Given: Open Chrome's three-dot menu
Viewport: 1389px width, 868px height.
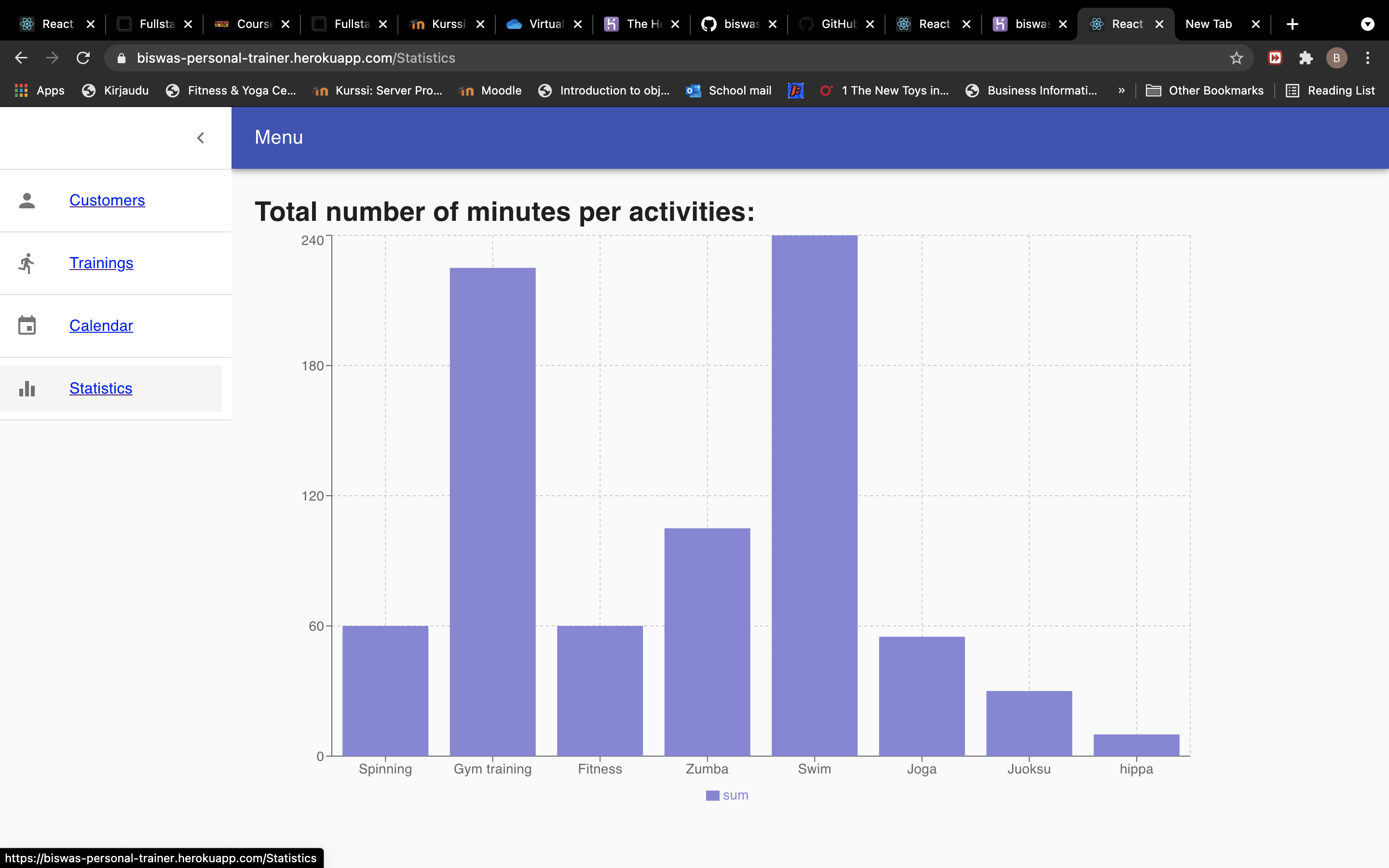Looking at the screenshot, I should point(1368,58).
